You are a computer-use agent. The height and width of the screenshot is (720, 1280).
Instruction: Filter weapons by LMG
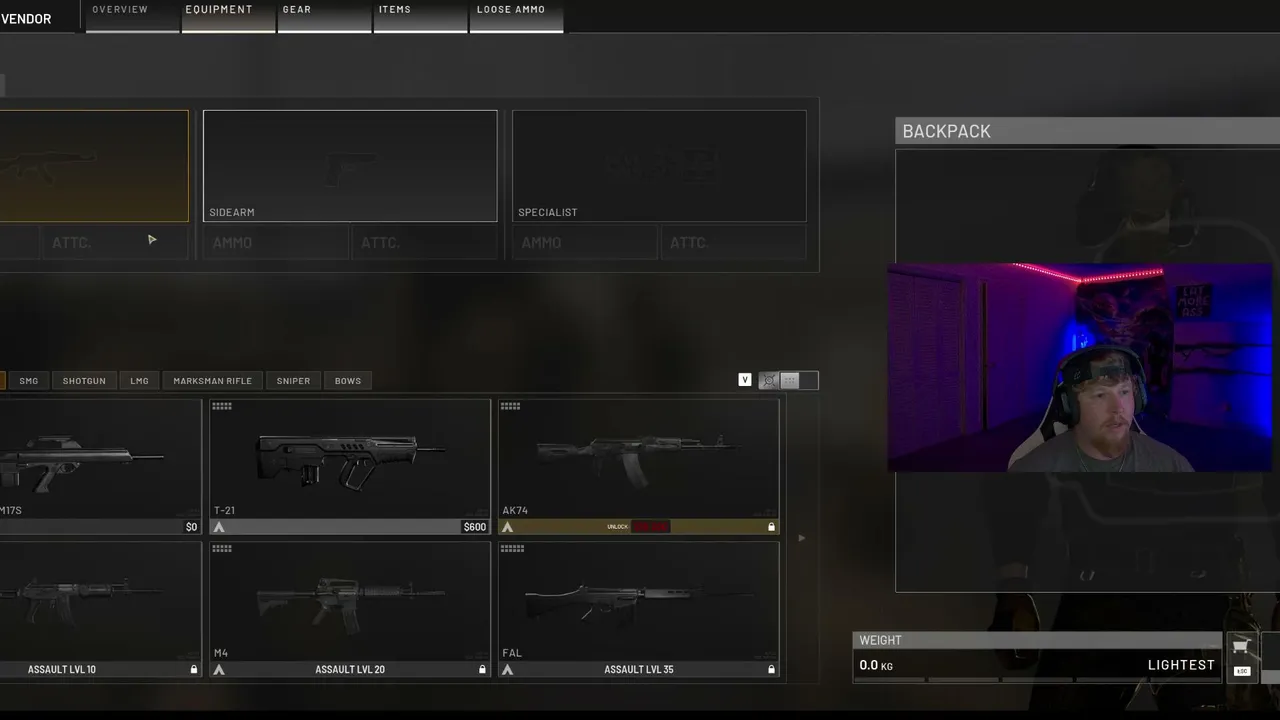coord(139,381)
